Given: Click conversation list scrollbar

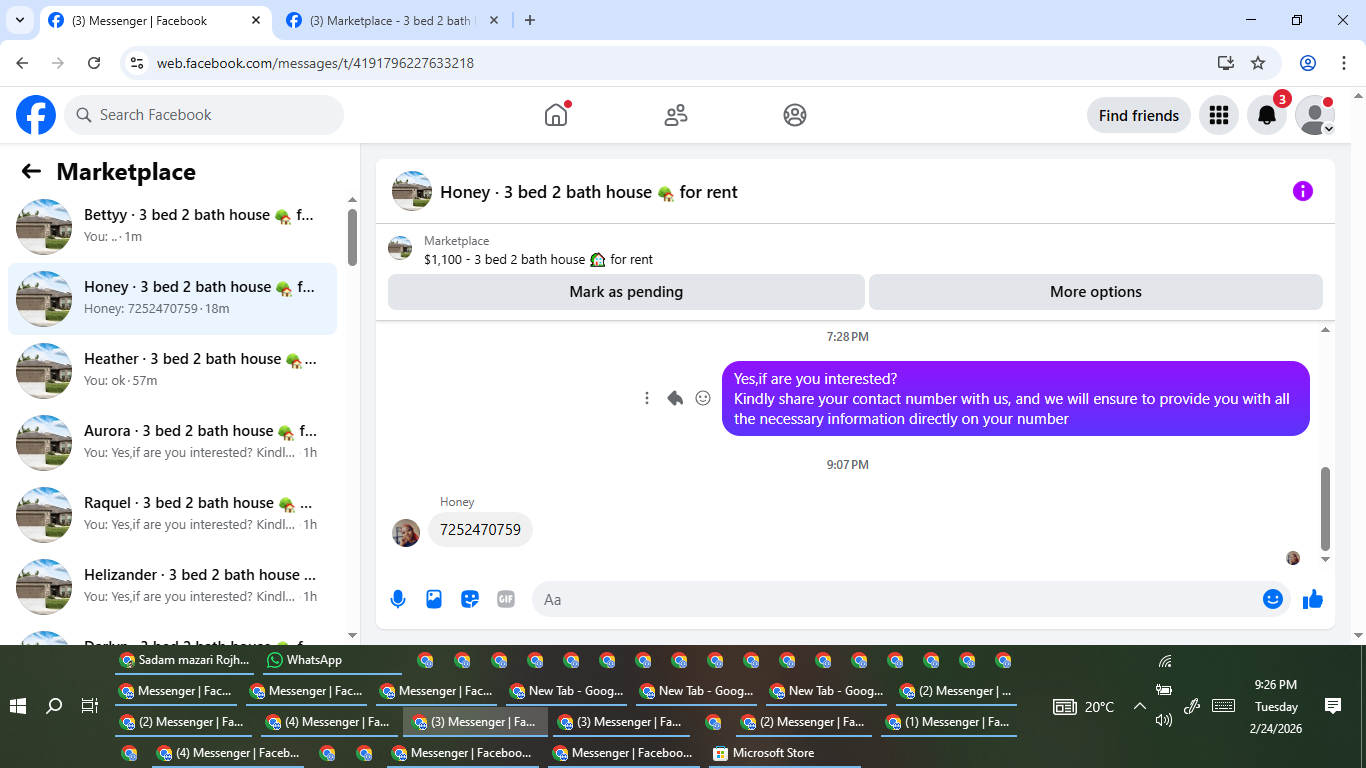Looking at the screenshot, I should click(352, 237).
